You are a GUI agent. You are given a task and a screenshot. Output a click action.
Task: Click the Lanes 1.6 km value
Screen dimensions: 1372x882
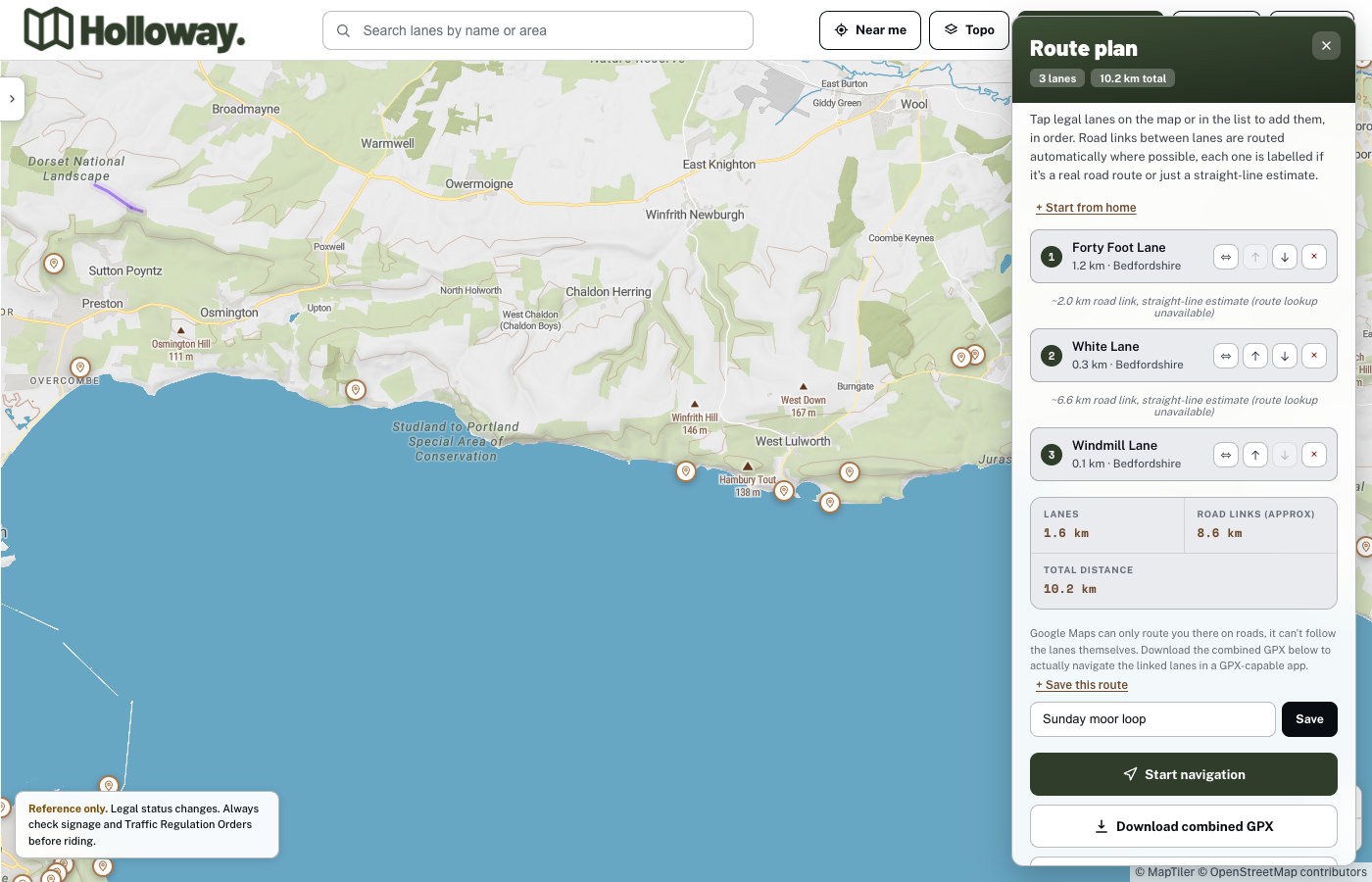(x=1066, y=533)
